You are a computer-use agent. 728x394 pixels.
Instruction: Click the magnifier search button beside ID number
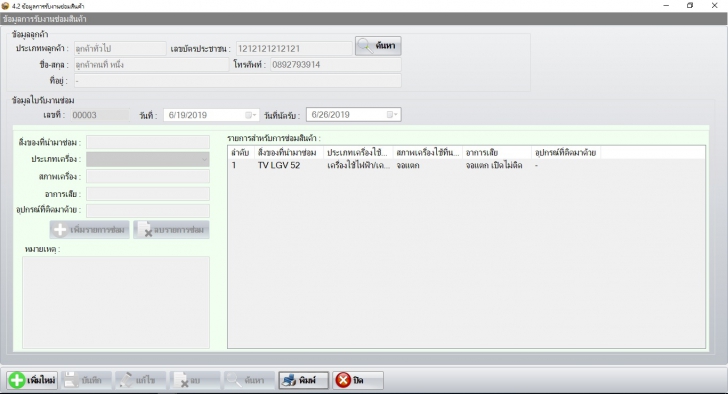(378, 46)
